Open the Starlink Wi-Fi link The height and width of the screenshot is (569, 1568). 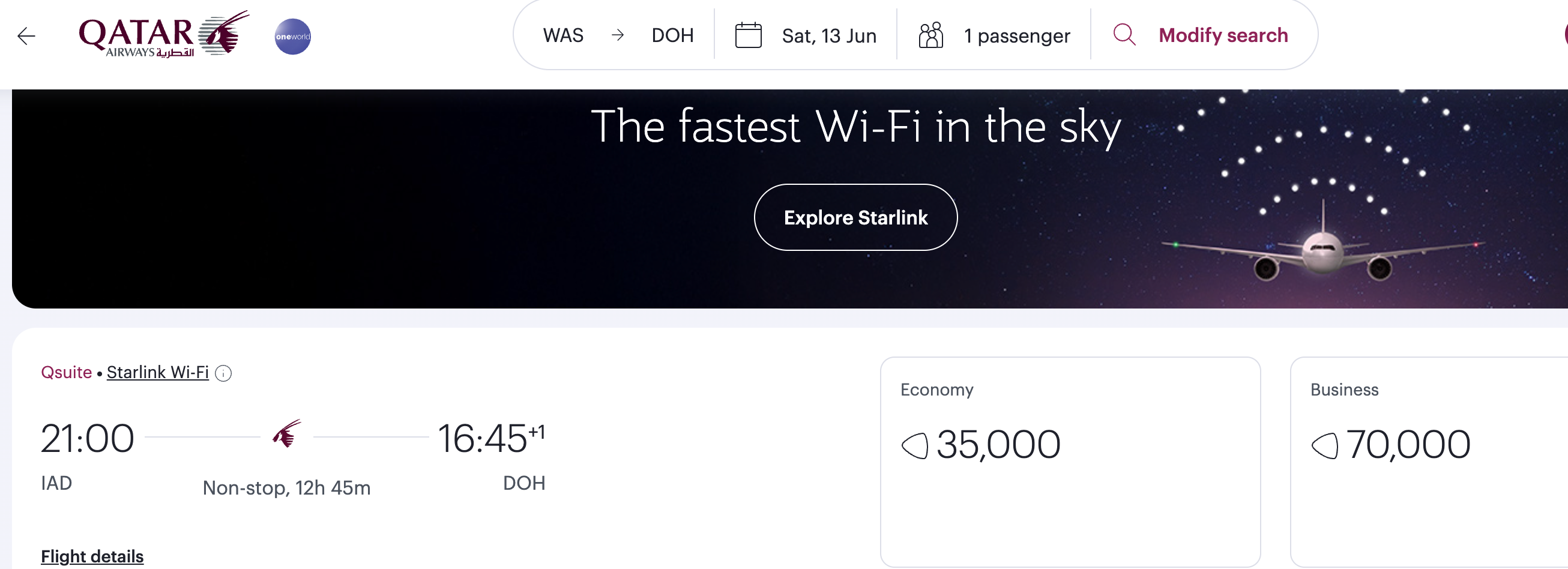click(x=158, y=373)
